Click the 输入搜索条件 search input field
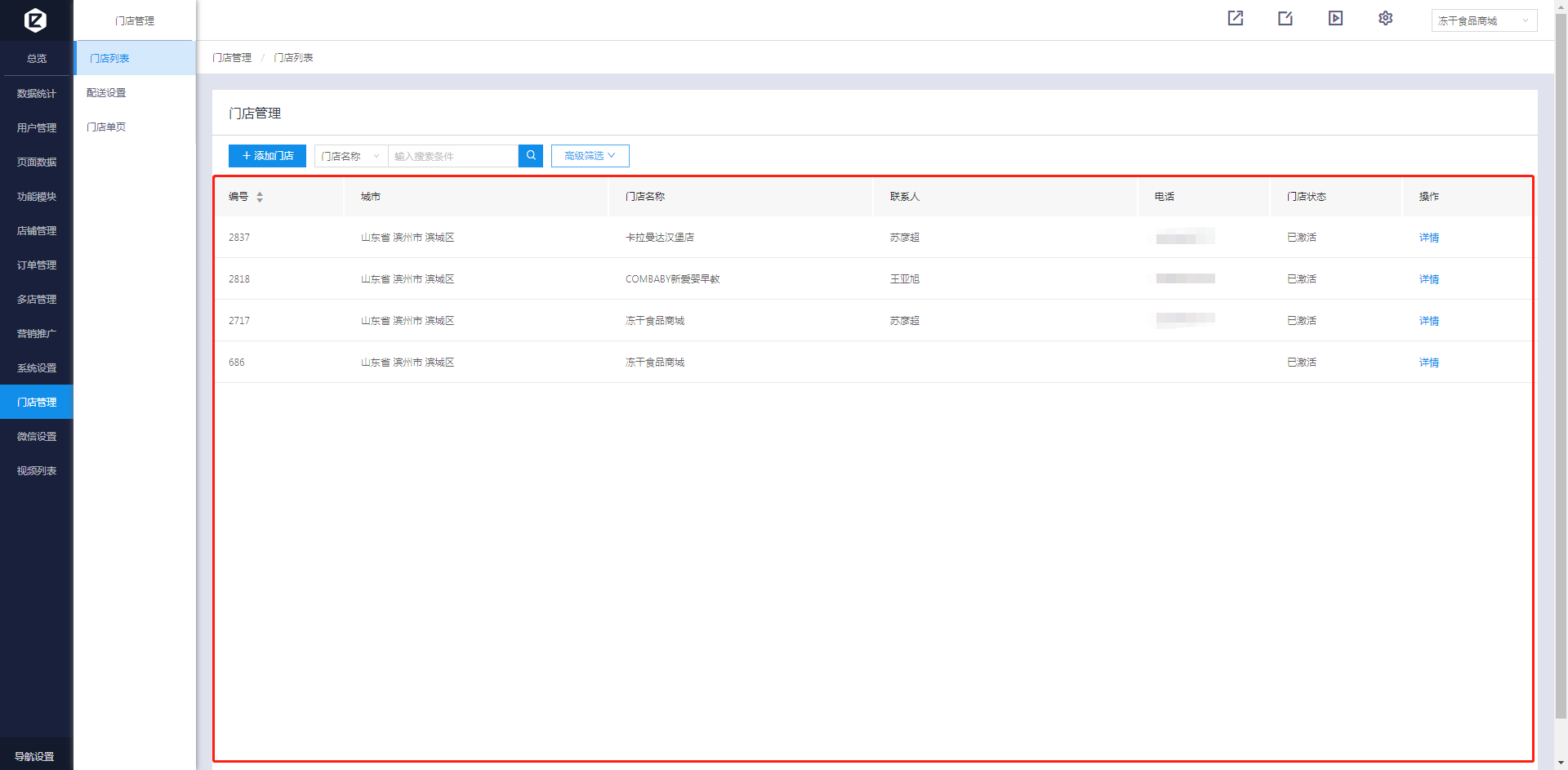This screenshot has height=770, width=1568. [452, 156]
